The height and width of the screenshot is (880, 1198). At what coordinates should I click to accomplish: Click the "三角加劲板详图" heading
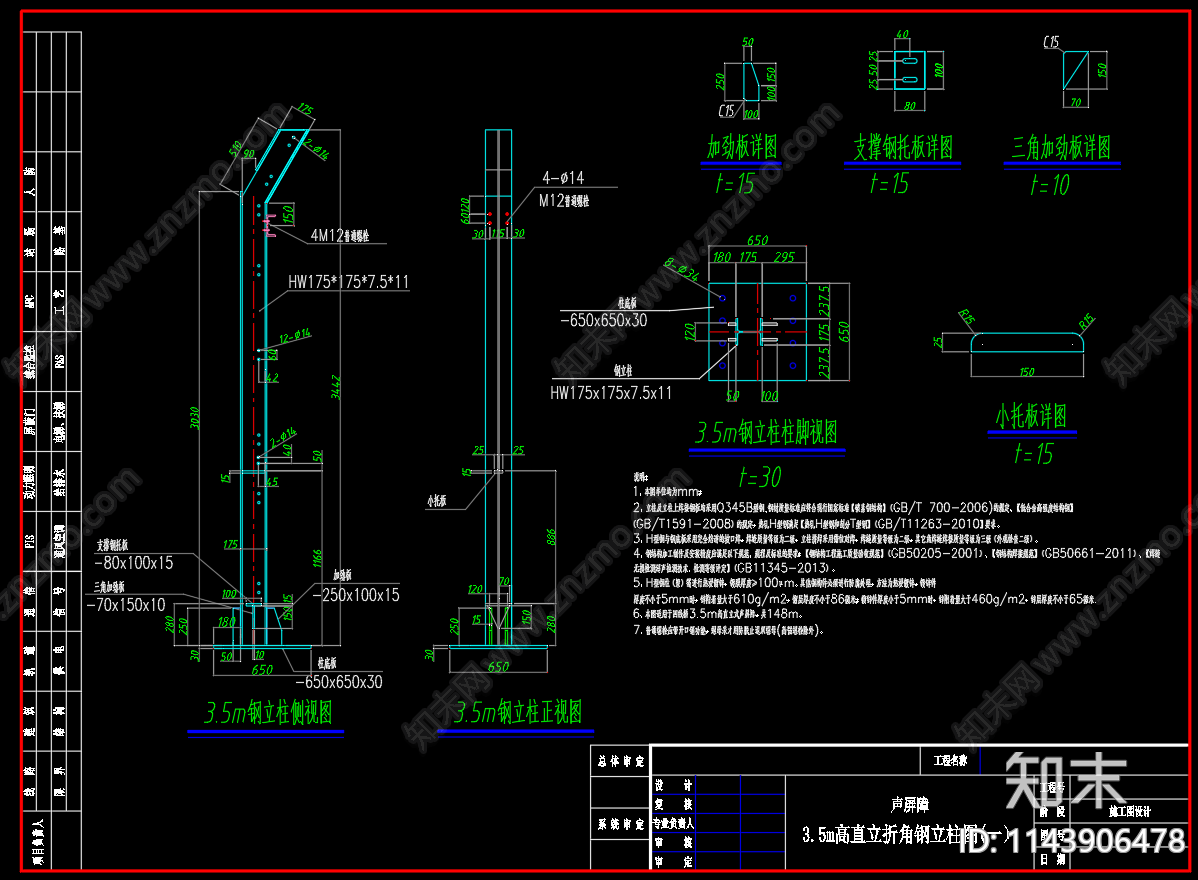click(1061, 147)
